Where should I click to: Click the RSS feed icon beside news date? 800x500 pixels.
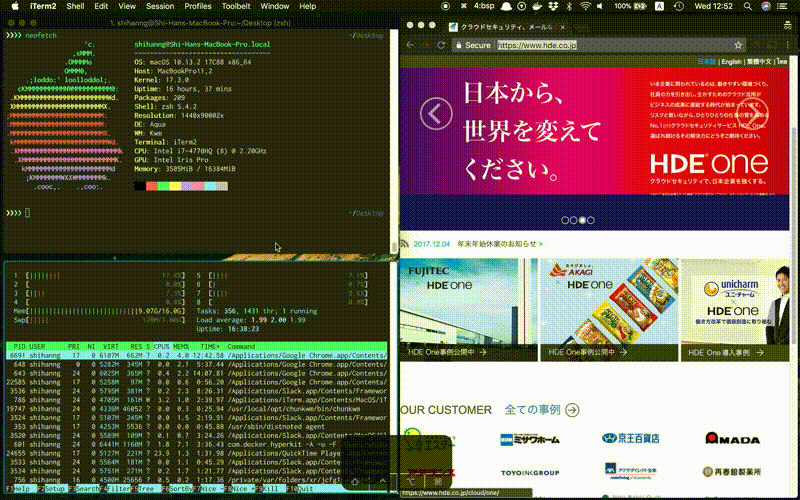coord(404,244)
